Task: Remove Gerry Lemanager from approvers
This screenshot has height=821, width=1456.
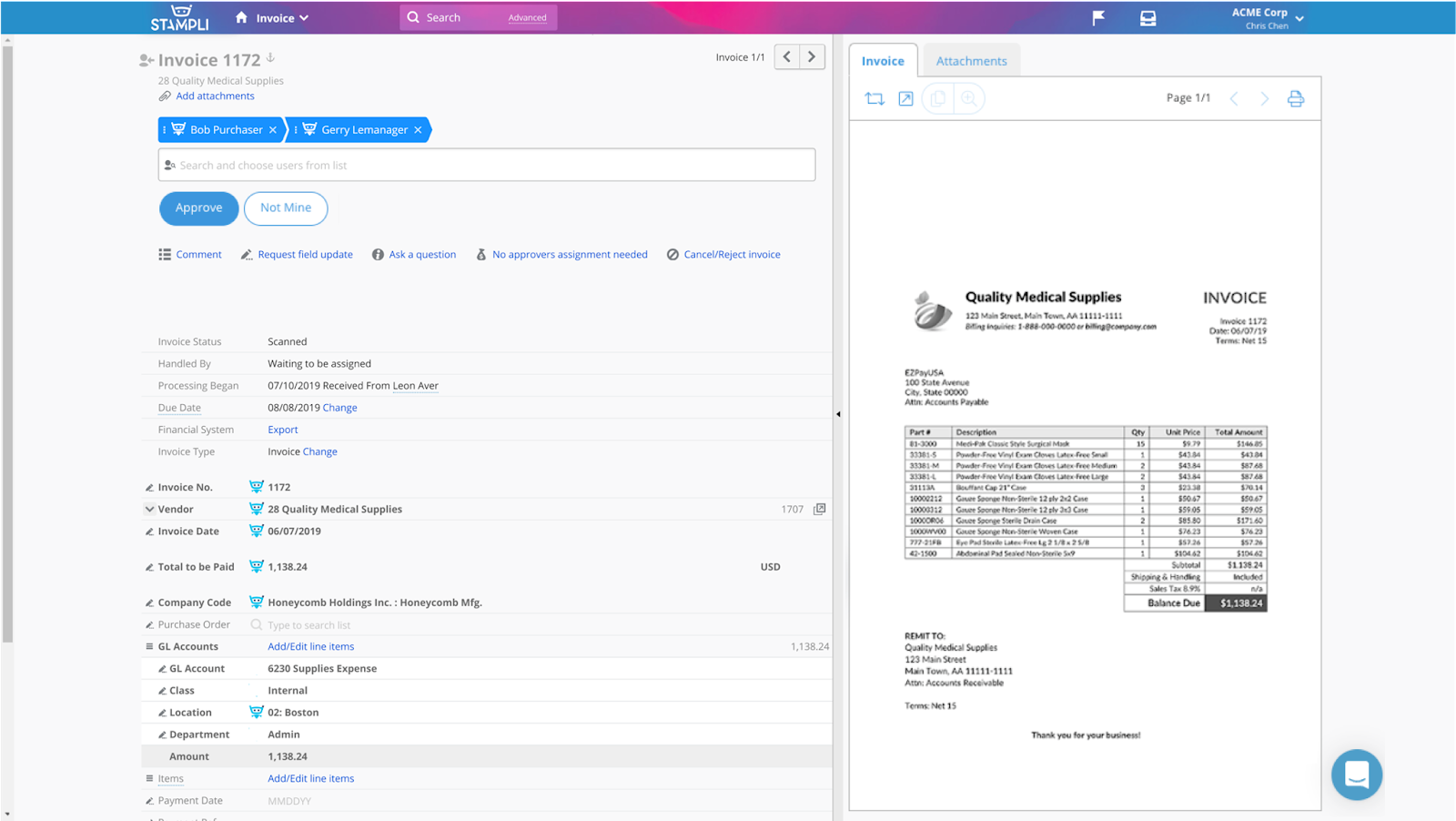Action: pos(418,130)
